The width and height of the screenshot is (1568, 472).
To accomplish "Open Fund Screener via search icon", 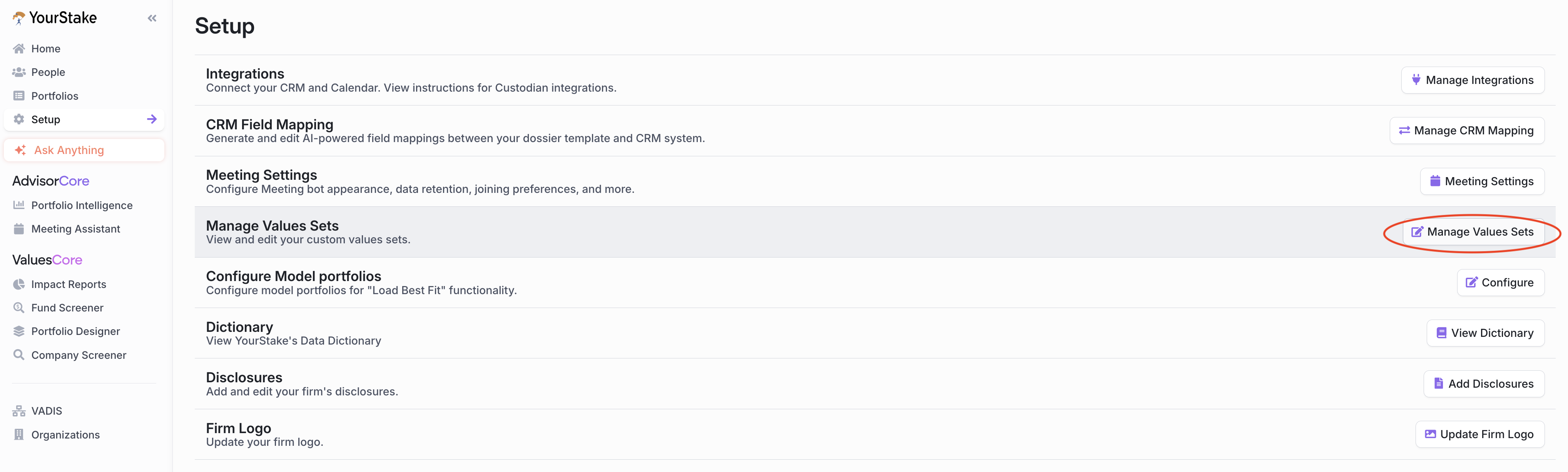I will click(x=19, y=308).
